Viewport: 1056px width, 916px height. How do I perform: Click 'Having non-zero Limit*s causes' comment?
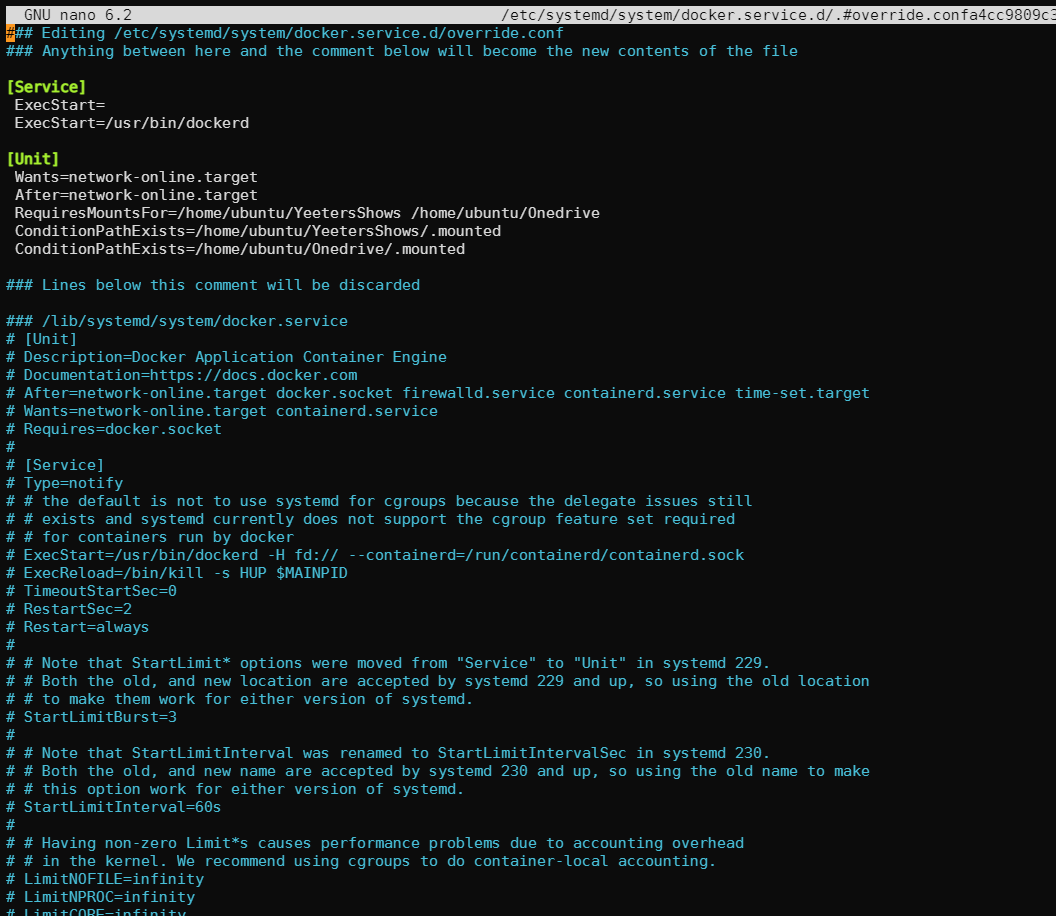click(375, 843)
